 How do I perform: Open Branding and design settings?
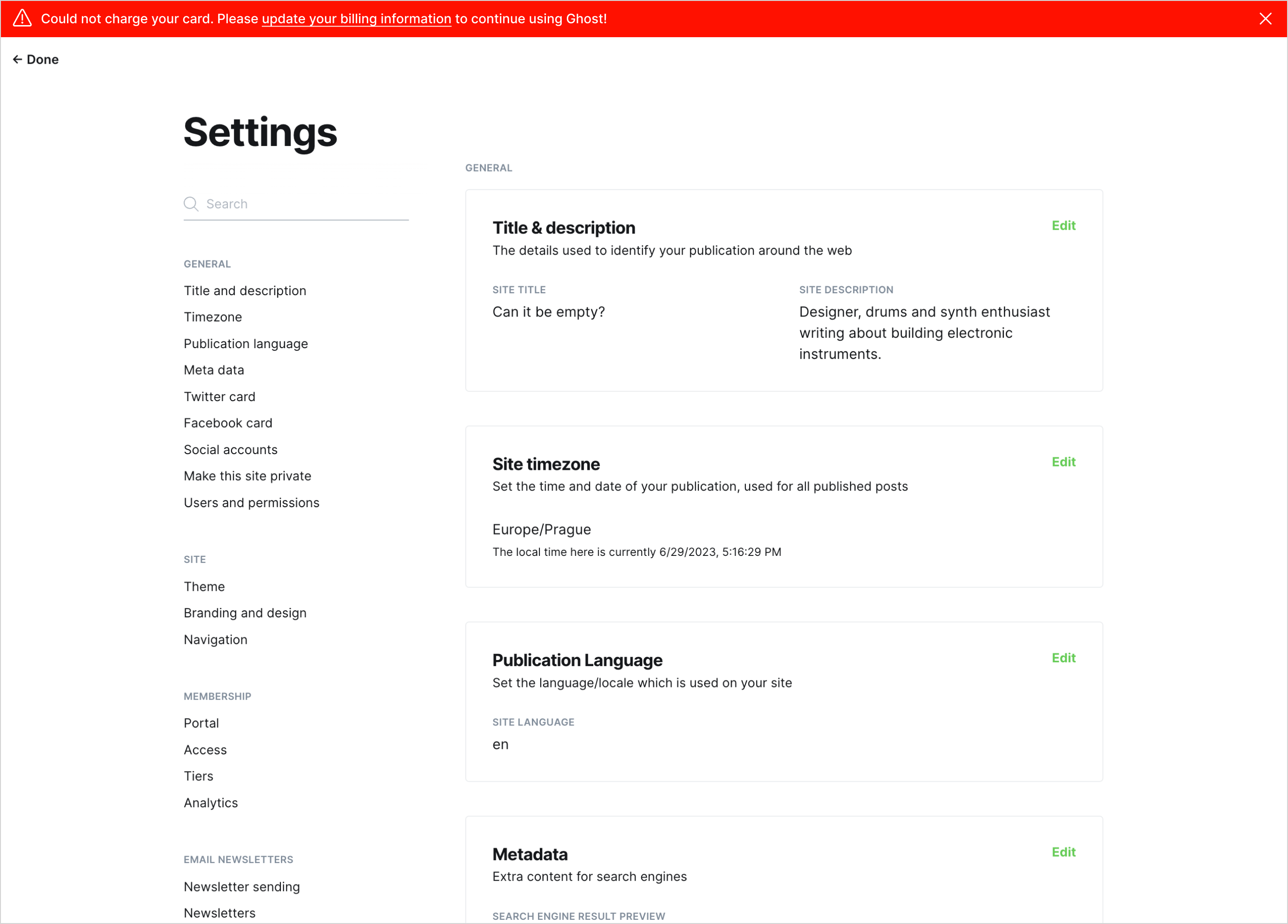point(245,613)
